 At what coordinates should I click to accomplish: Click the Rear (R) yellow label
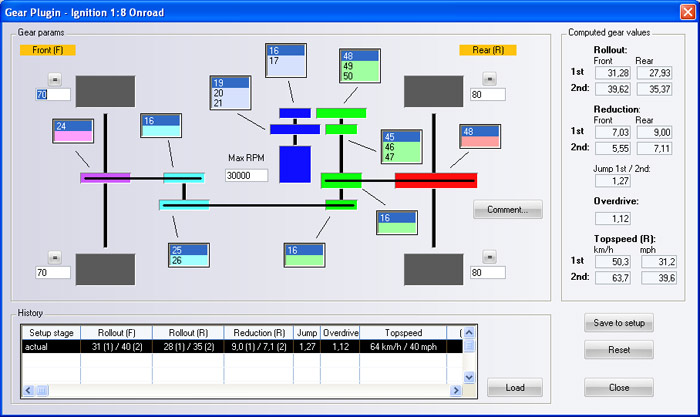tap(488, 50)
